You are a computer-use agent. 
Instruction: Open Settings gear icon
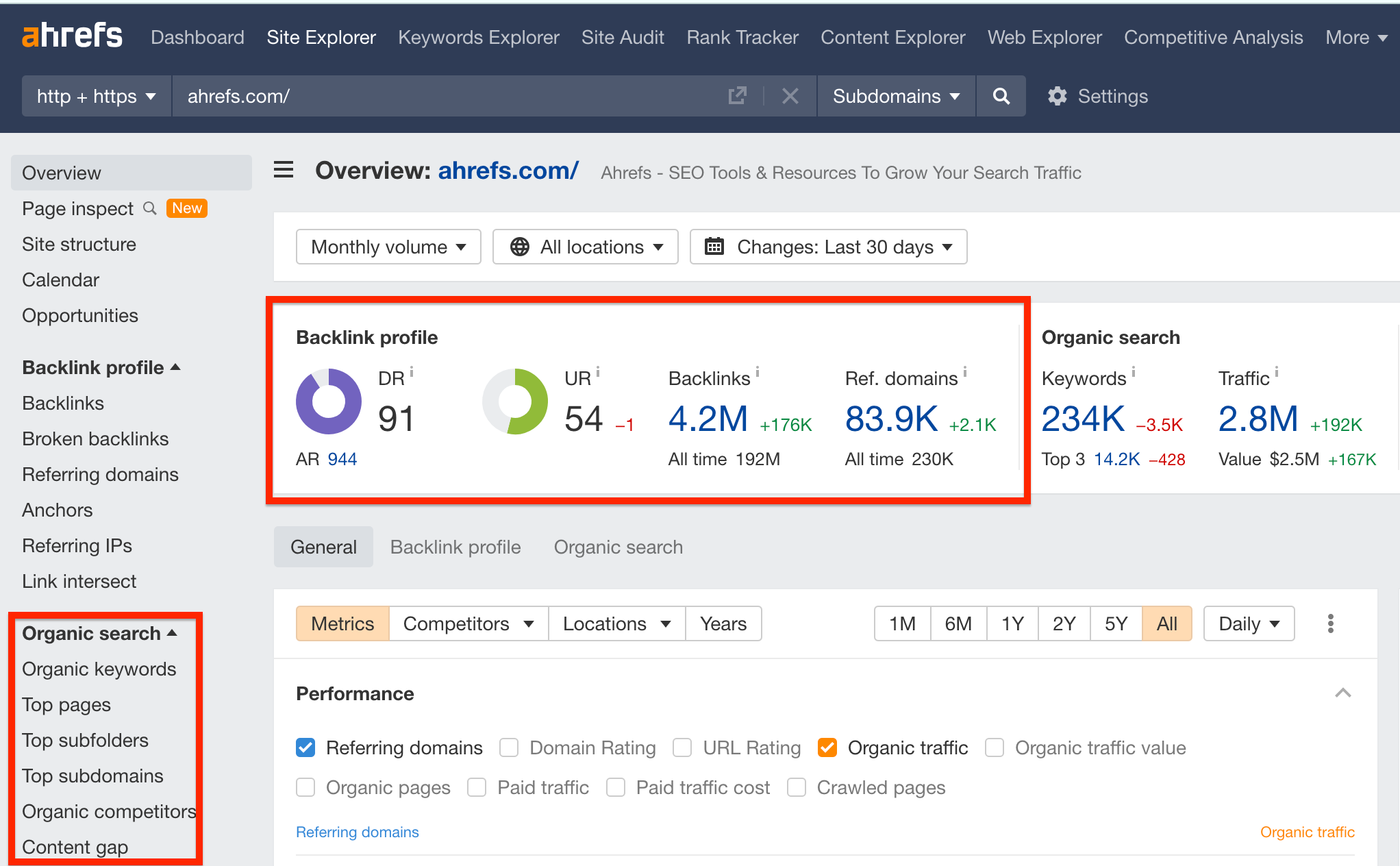pos(1058,96)
